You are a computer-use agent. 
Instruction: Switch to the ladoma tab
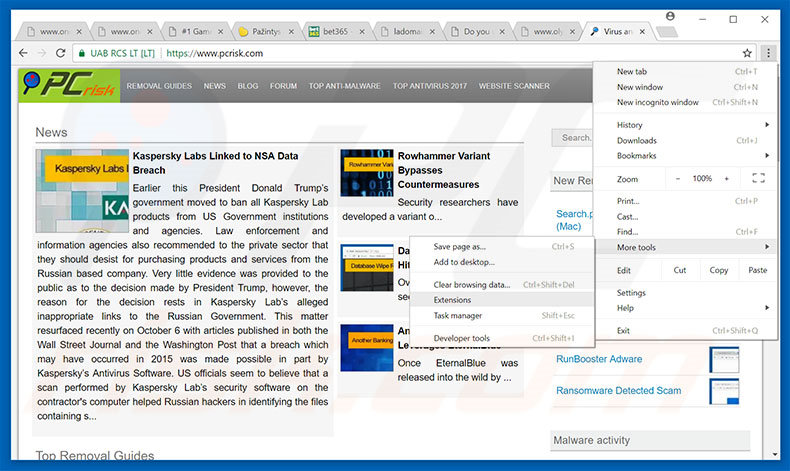point(406,31)
